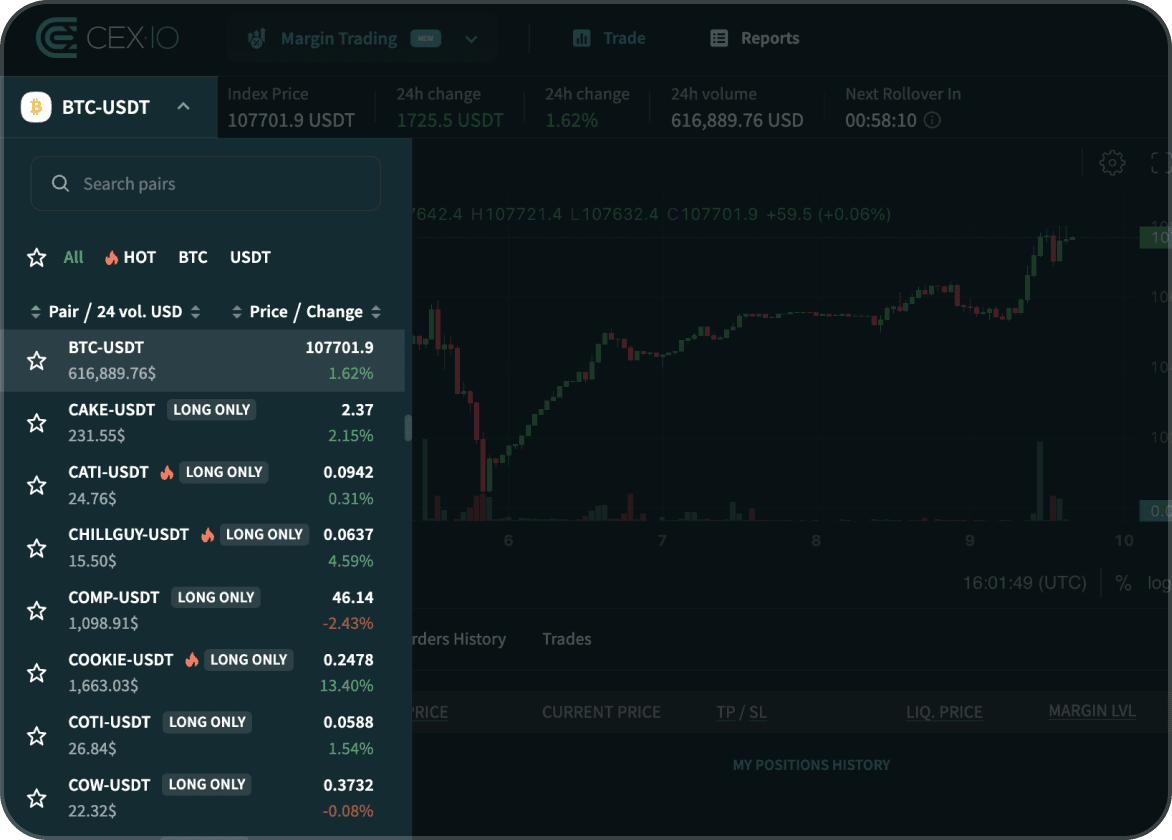This screenshot has height=840, width=1172.
Task: Click the LIQ. PRICE column header
Action: [x=944, y=712]
